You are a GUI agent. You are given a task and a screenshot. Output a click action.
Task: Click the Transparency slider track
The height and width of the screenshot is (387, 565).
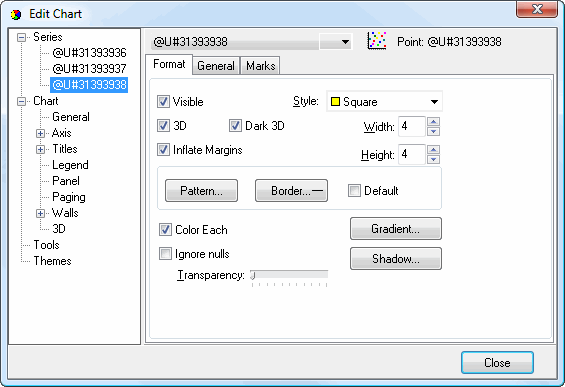(x=289, y=275)
